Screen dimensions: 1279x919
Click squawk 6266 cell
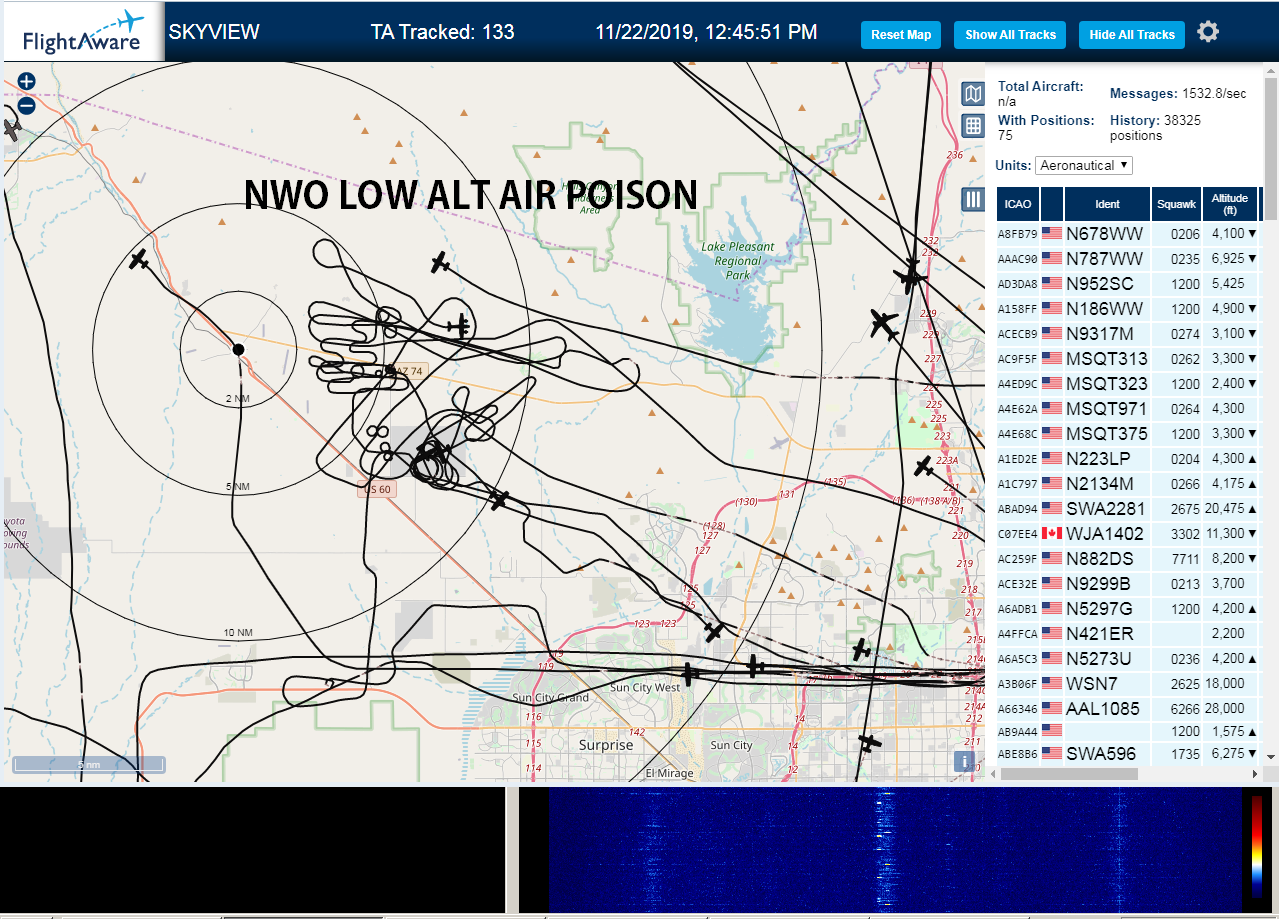coord(1175,709)
